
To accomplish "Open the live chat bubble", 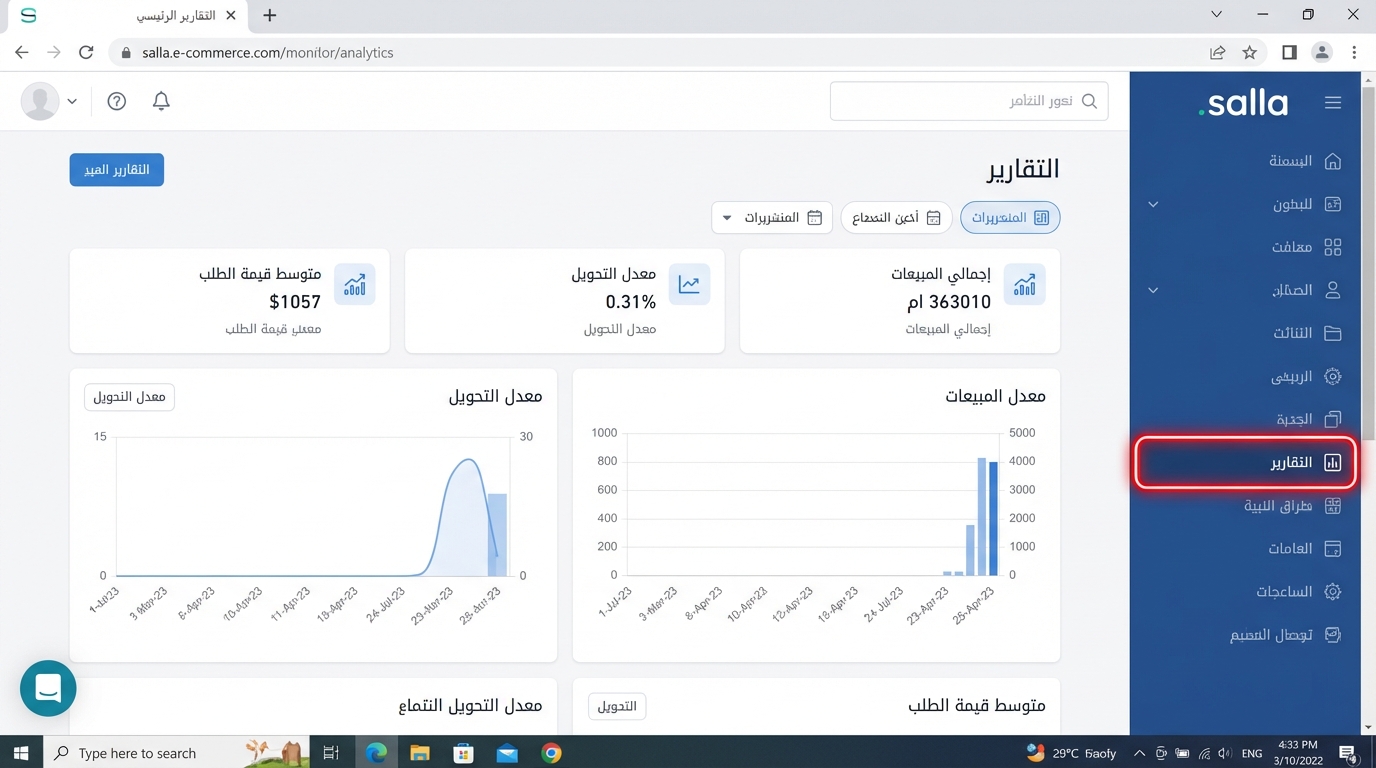I will (47, 688).
